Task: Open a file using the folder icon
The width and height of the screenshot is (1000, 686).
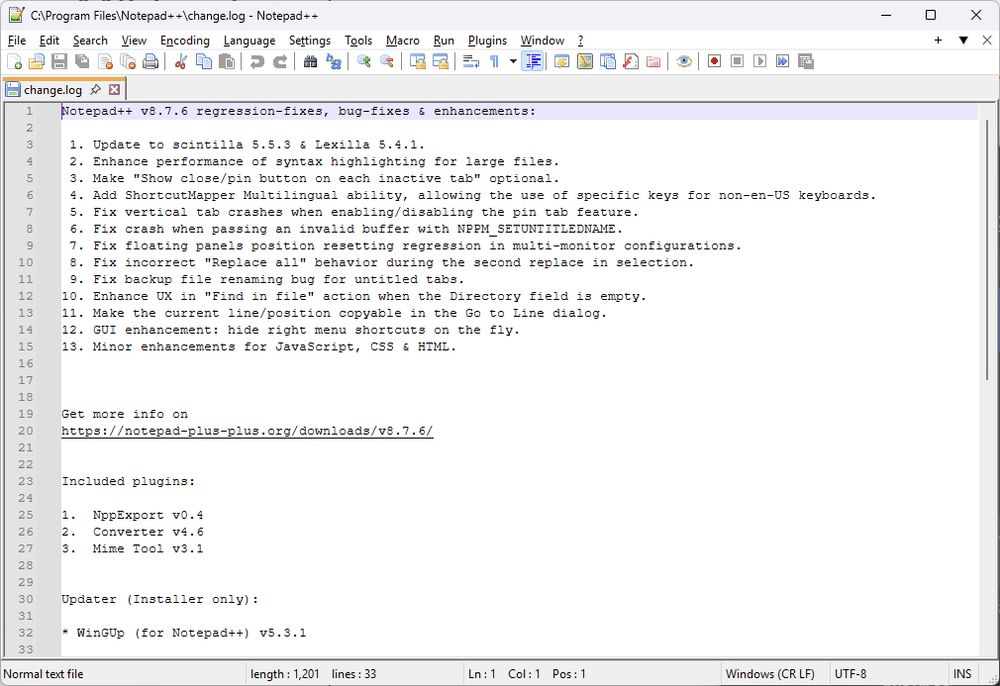Action: click(37, 61)
